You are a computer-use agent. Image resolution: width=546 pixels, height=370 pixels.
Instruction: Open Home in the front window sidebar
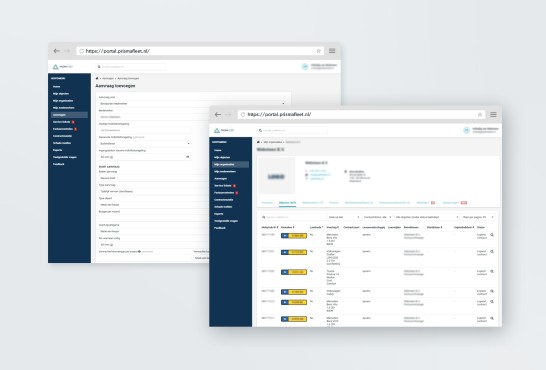(218, 150)
